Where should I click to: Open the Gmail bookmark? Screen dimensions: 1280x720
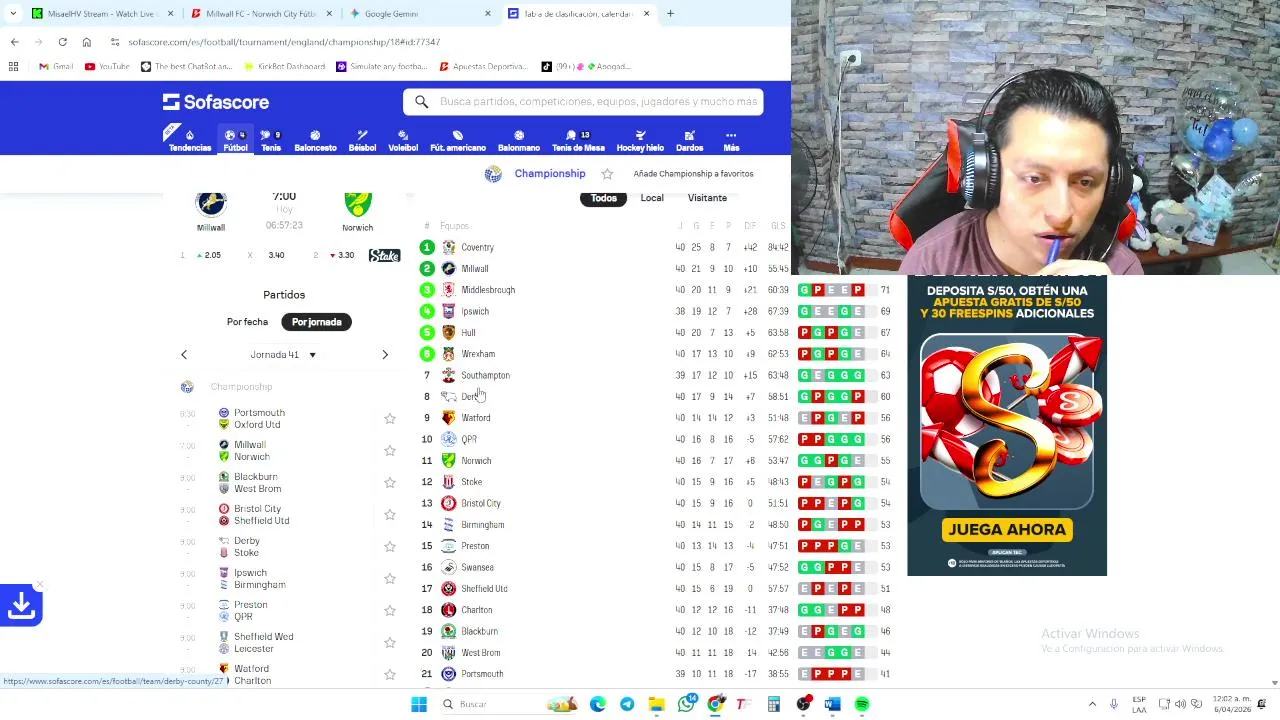[x=56, y=67]
